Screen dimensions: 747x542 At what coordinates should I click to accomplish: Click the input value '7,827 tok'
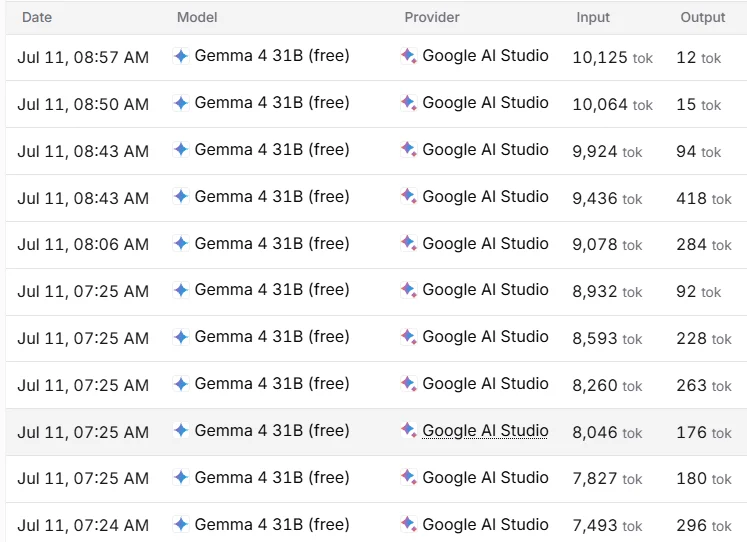point(607,479)
